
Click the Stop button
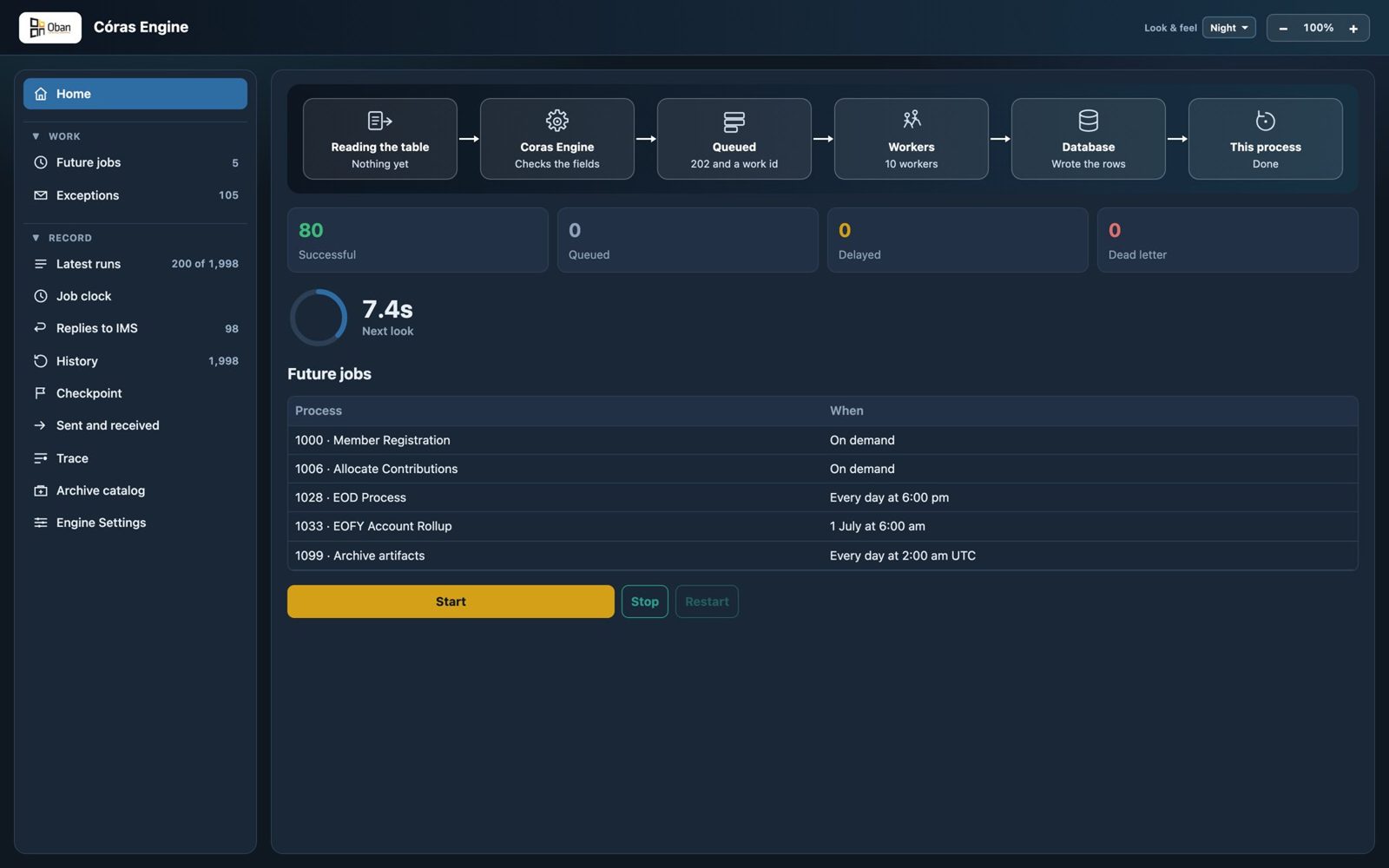[644, 602]
